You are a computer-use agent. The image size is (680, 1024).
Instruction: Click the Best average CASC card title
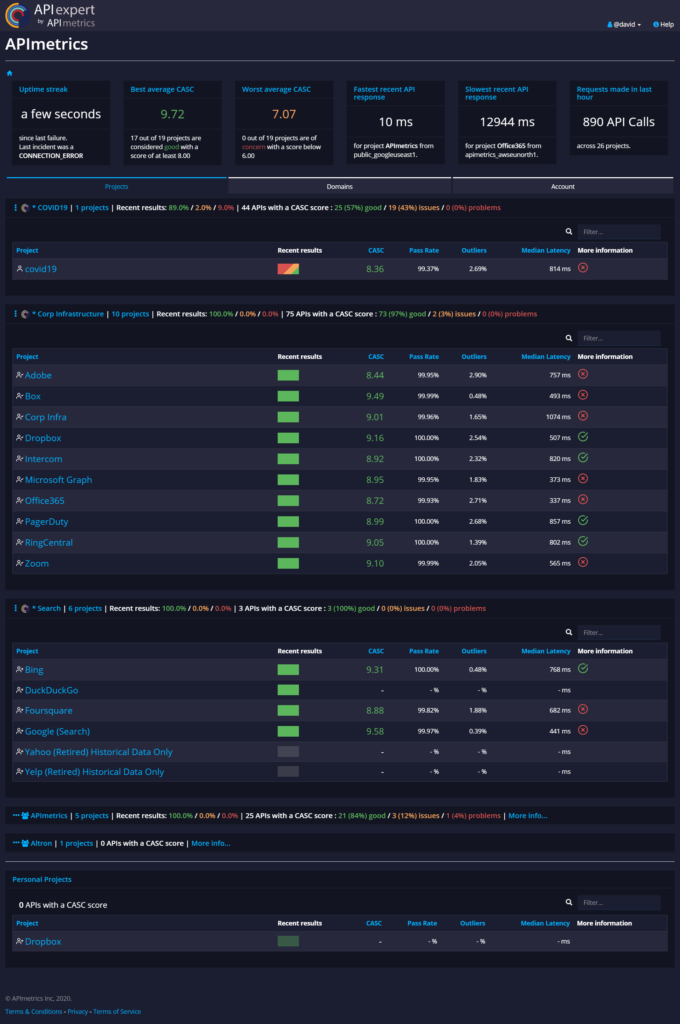162,89
